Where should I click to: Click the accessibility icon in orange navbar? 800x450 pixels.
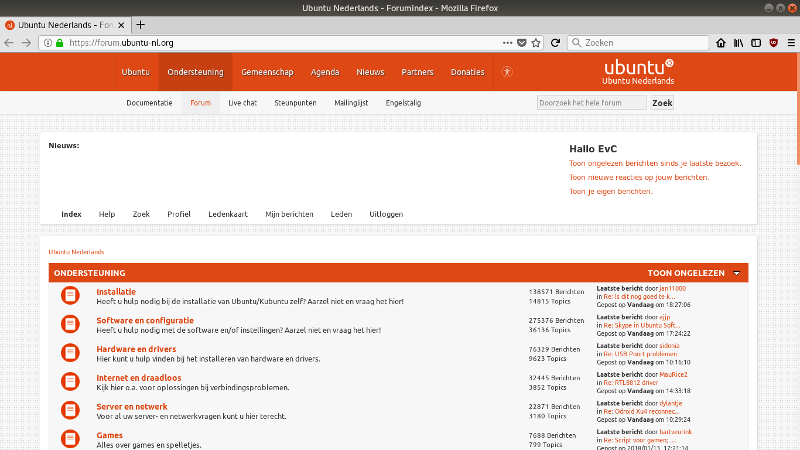(x=507, y=72)
